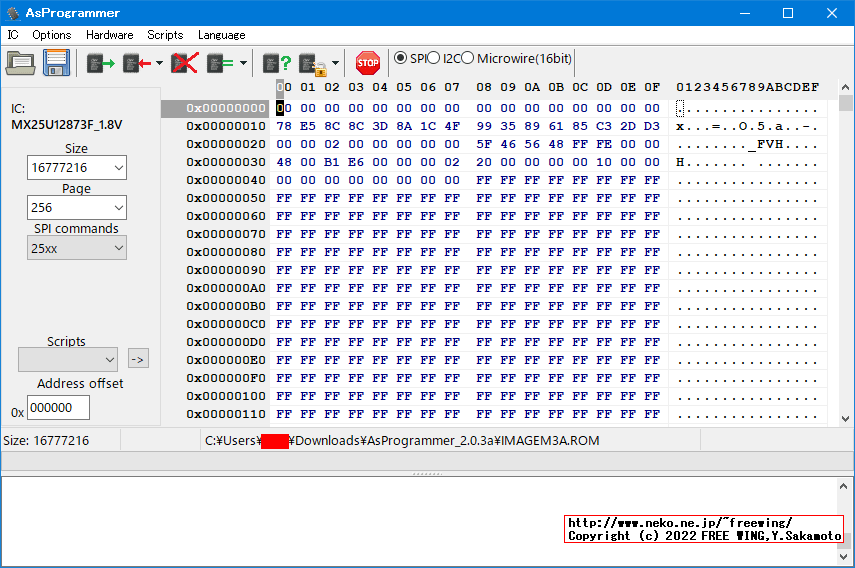Expand the write IC options arrow
855x568 pixels.
(159, 63)
